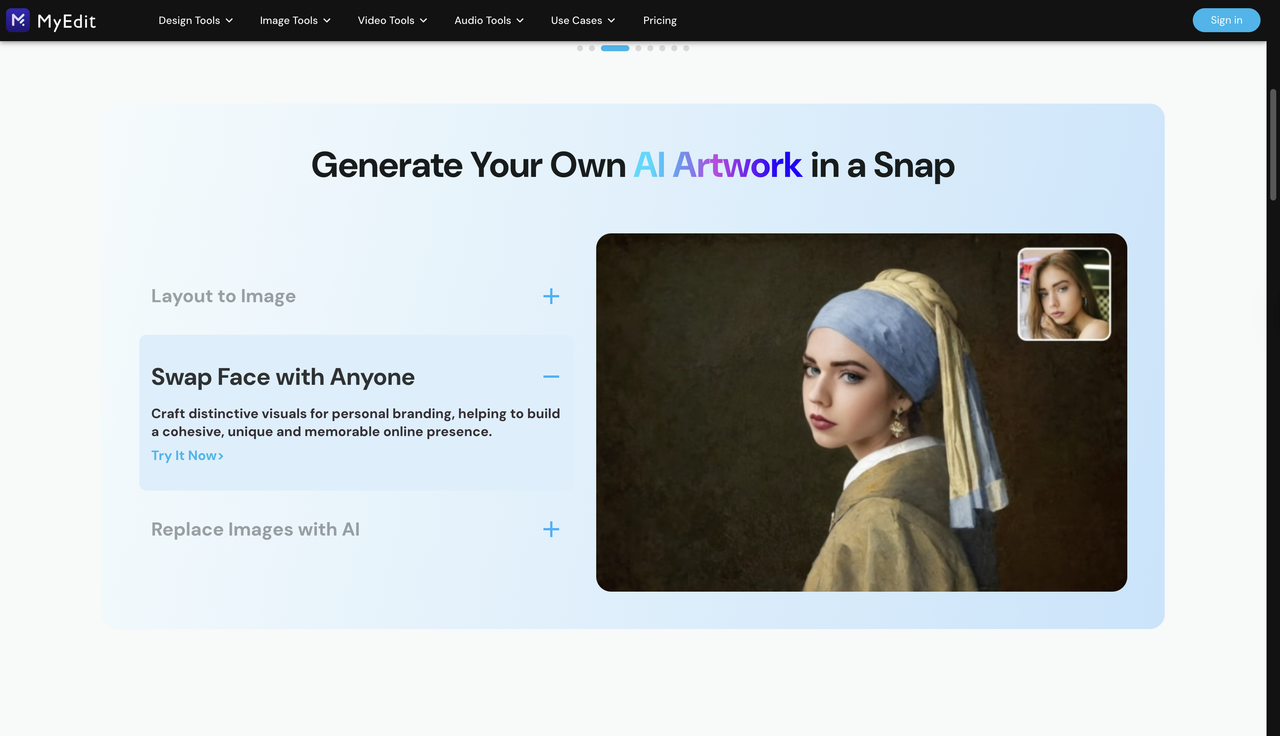This screenshot has height=736, width=1280.
Task: Click the page's vertical scrollbar thumb
Action: coord(1273,145)
